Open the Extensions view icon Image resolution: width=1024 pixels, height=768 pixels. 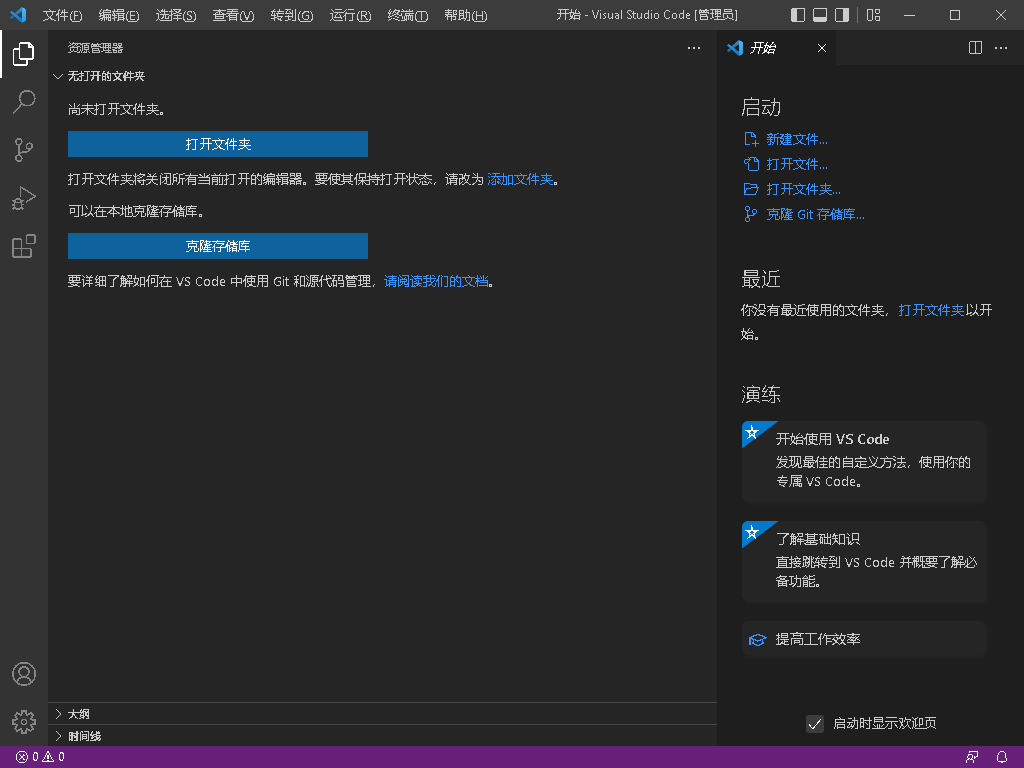pyautogui.click(x=24, y=246)
